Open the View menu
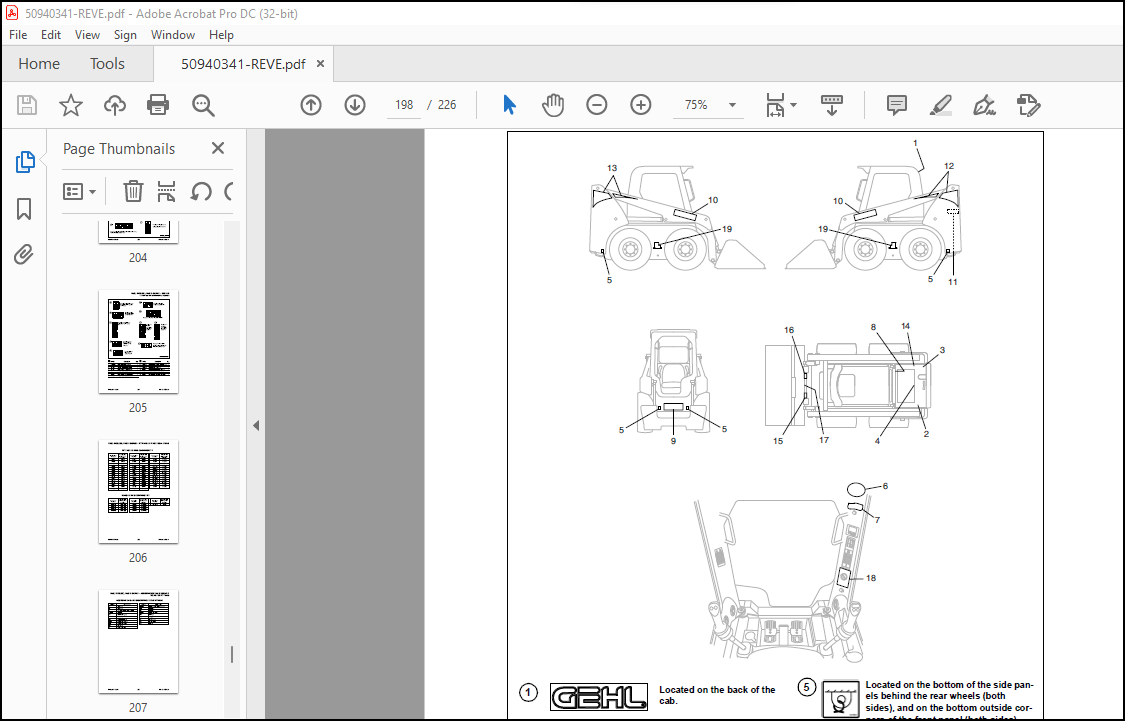This screenshot has width=1125, height=721. point(87,34)
